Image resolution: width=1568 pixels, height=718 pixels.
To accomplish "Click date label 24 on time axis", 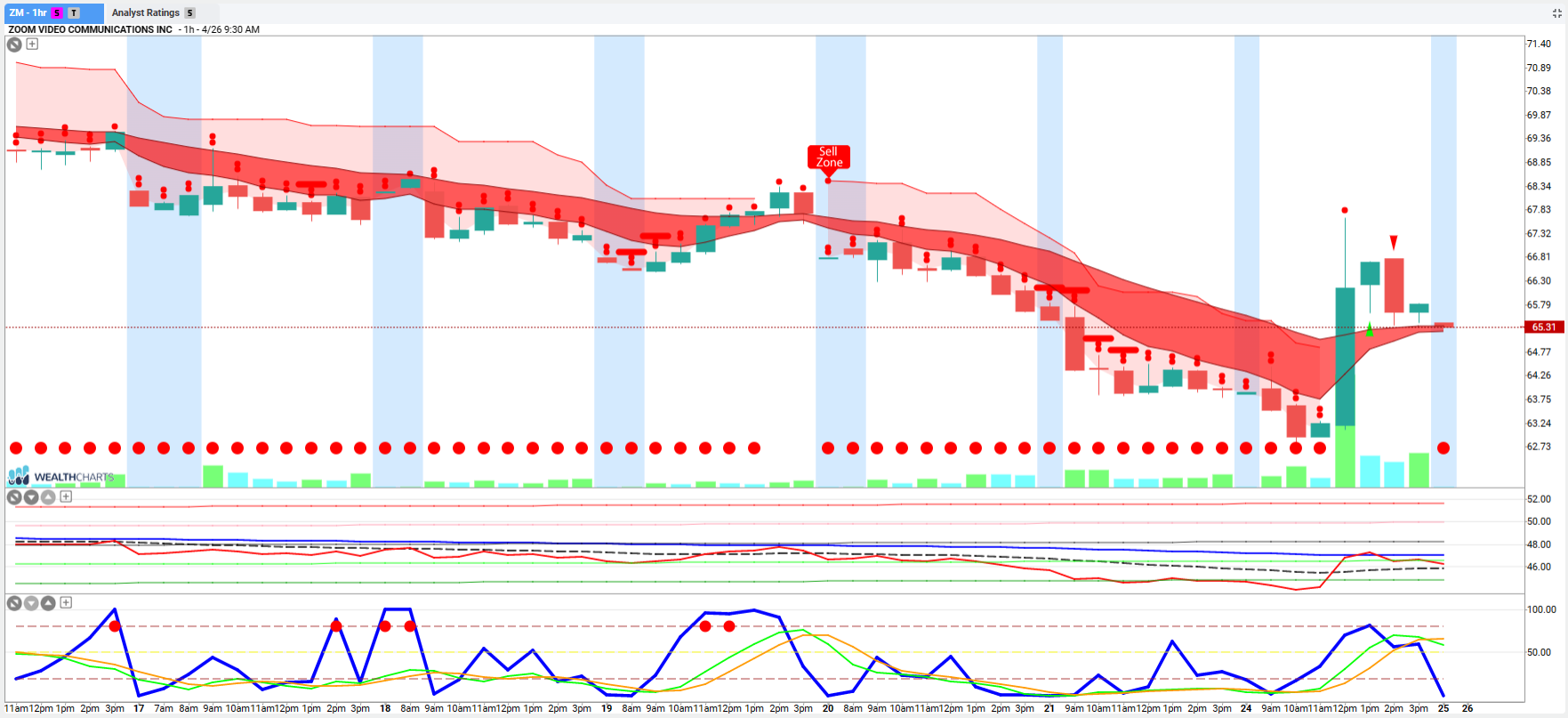I will coord(1246,709).
